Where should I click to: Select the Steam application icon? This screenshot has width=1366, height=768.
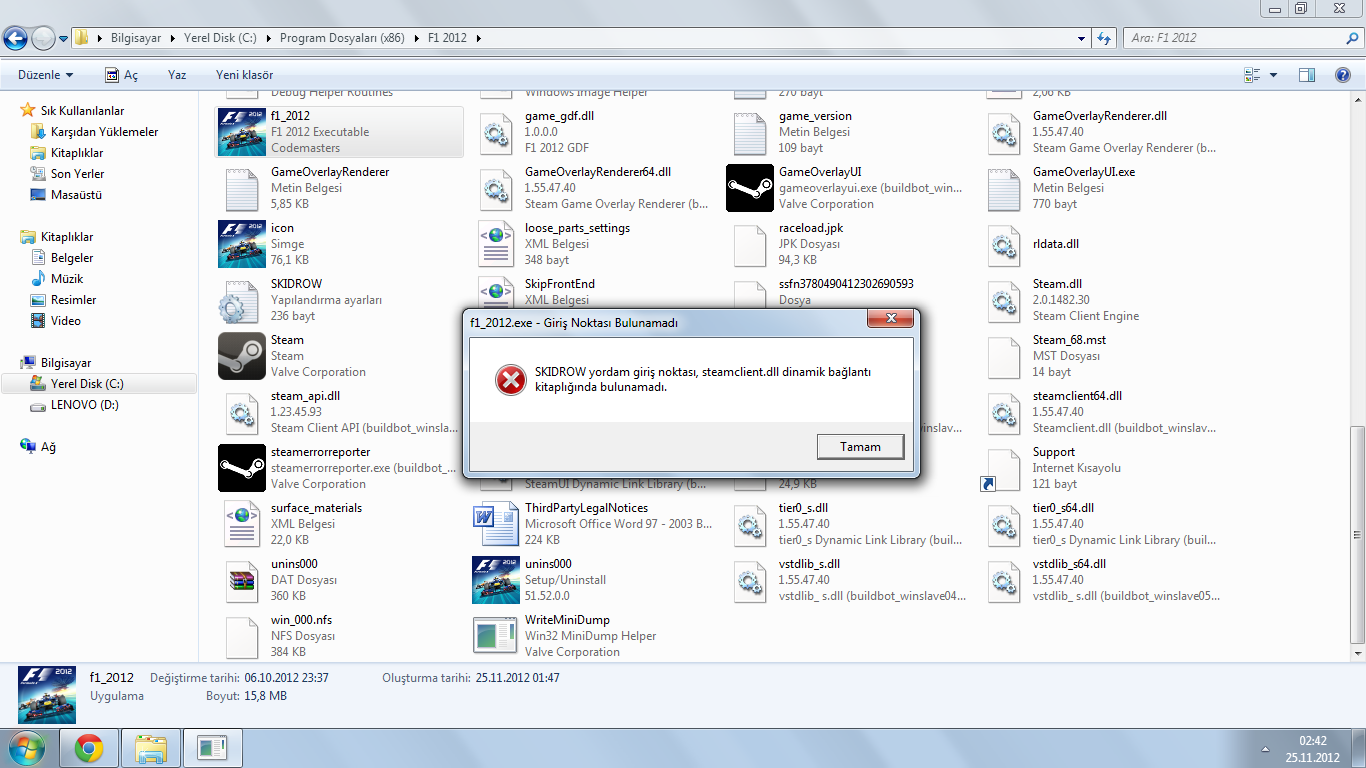click(241, 356)
